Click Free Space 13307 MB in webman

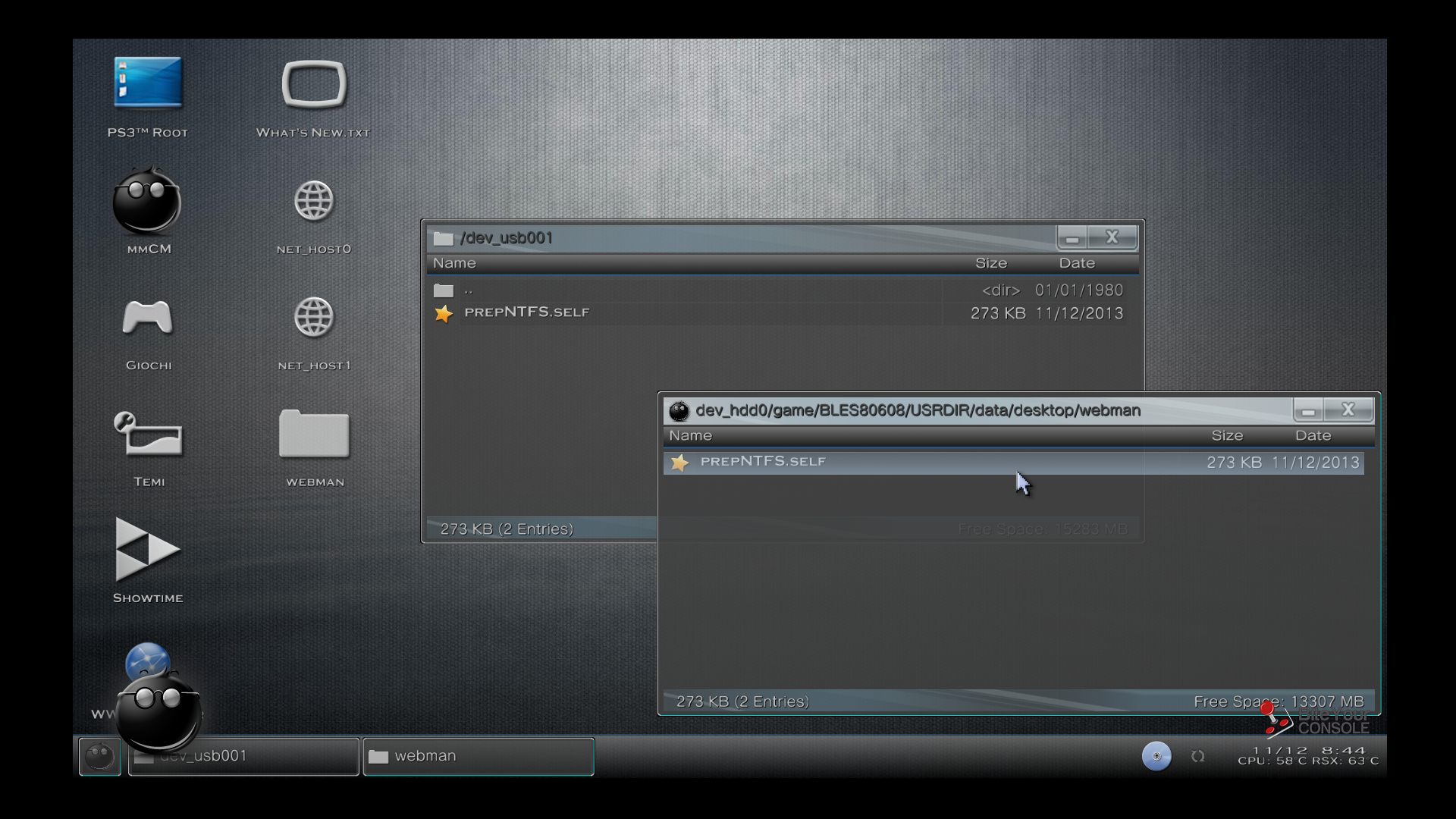pyautogui.click(x=1279, y=702)
